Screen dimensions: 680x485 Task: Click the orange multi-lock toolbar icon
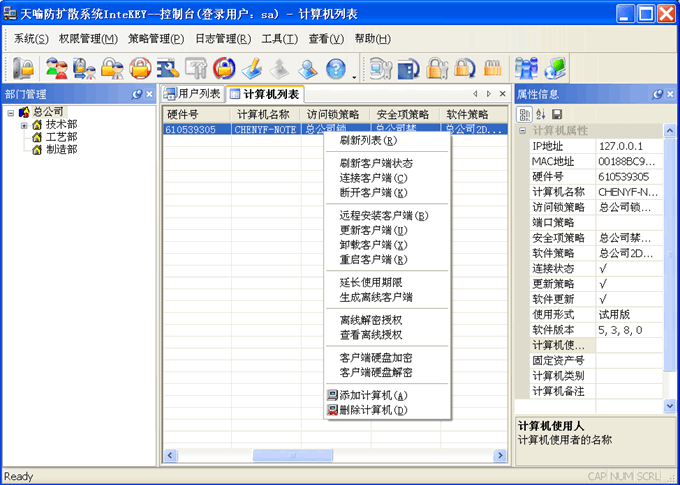click(x=492, y=69)
